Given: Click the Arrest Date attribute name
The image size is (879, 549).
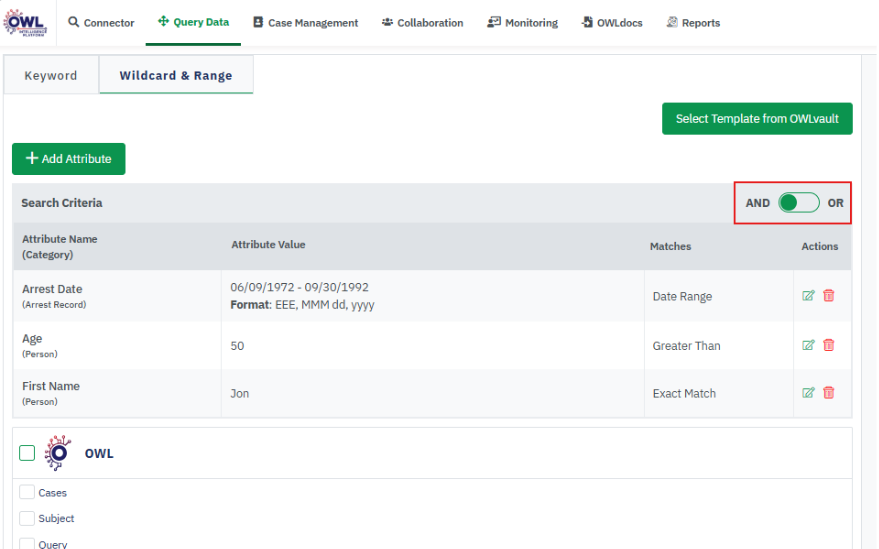Looking at the screenshot, I should 52,289.
